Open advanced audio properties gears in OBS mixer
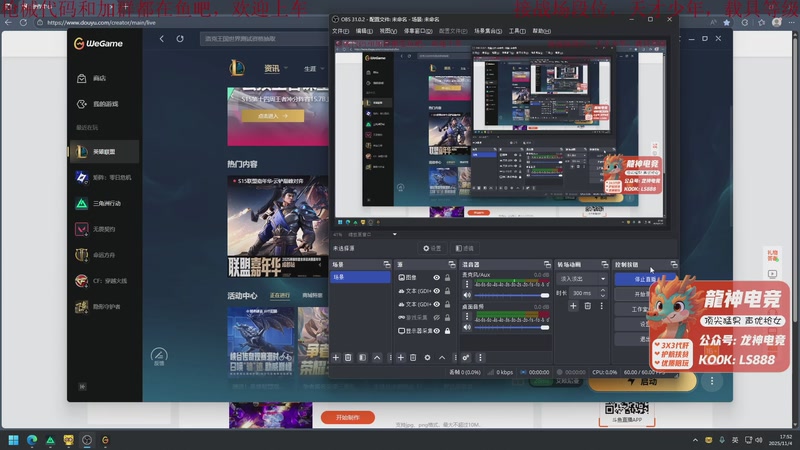The image size is (800, 450). 465,358
